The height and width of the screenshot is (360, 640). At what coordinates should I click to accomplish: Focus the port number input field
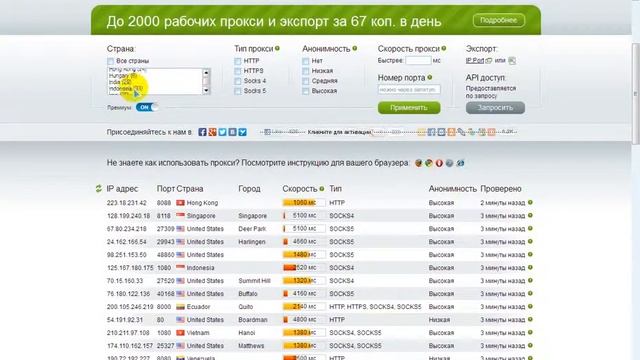click(409, 89)
